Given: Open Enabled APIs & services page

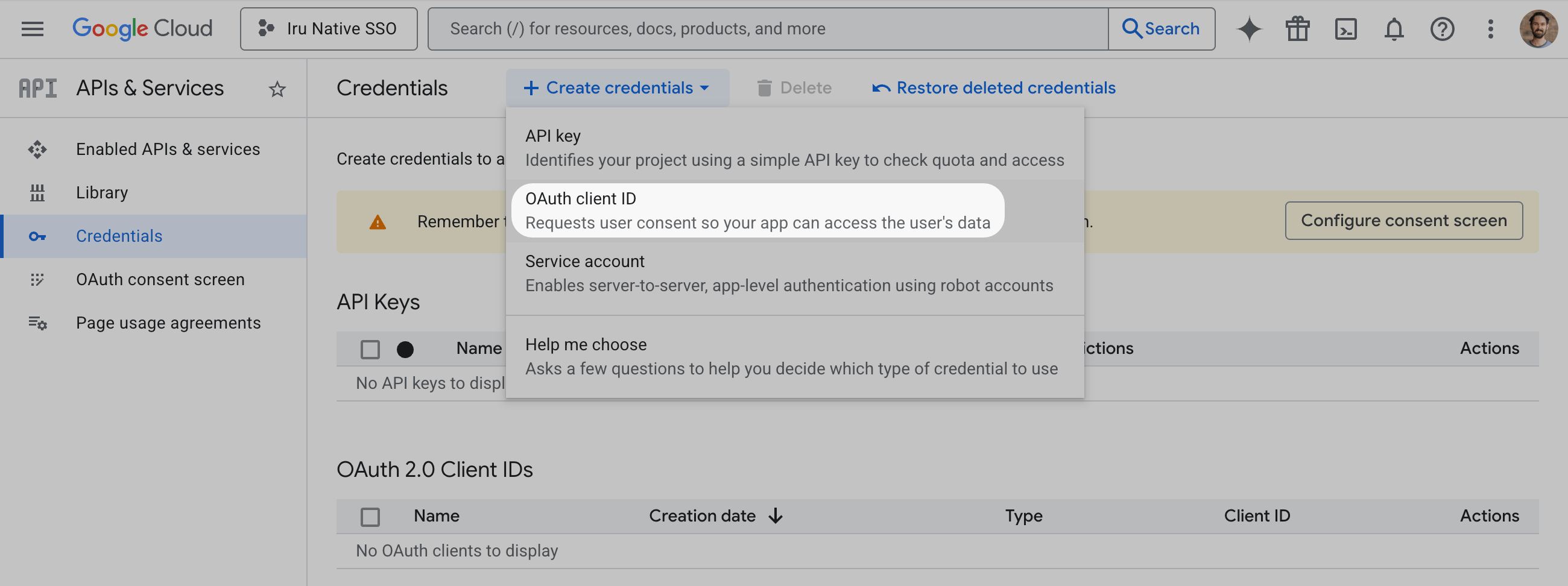Looking at the screenshot, I should click(153, 149).
